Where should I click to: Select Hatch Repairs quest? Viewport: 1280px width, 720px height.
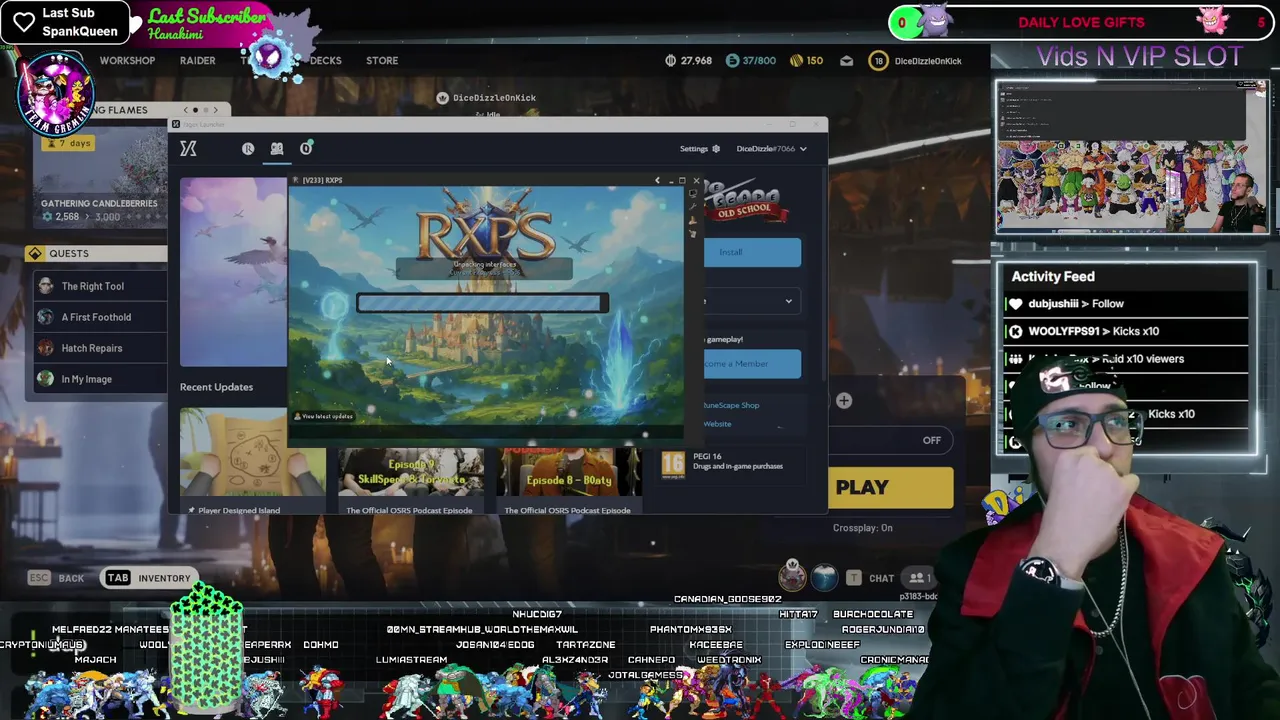click(x=98, y=348)
